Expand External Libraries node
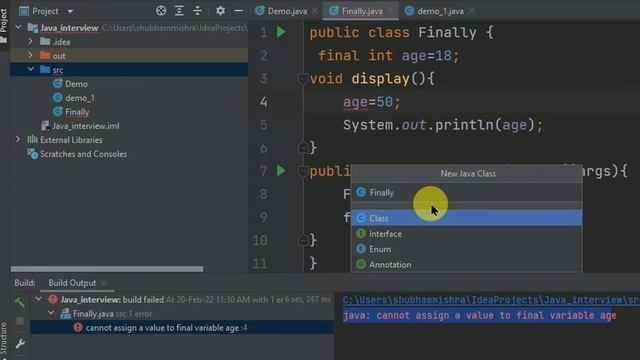The image size is (640, 360). [18, 140]
